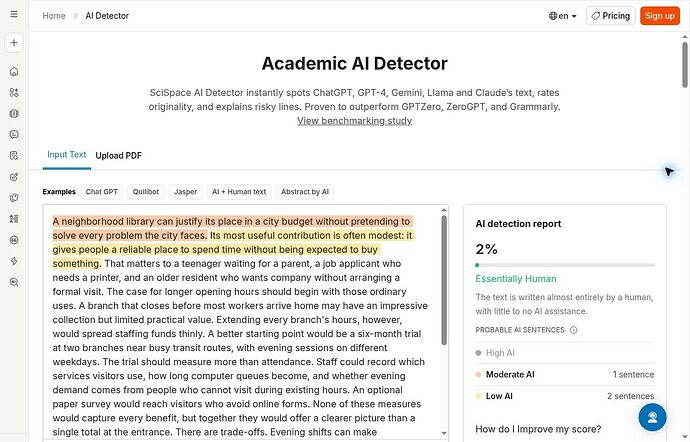Click the page vertical scrollbar thumb
Image resolution: width=690 pixels, height=442 pixels.
685,65
